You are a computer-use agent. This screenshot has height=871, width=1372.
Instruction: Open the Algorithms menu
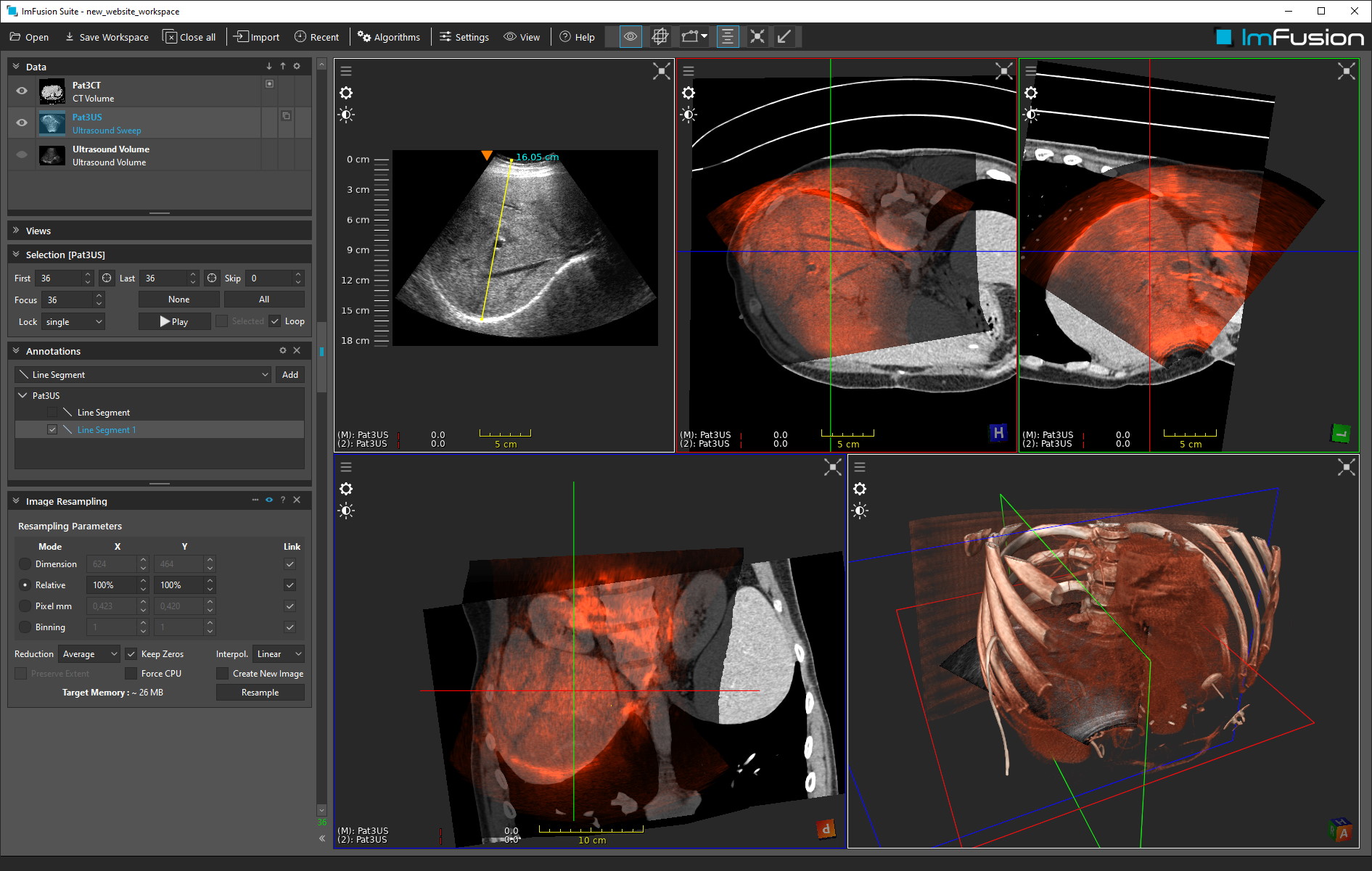click(389, 37)
